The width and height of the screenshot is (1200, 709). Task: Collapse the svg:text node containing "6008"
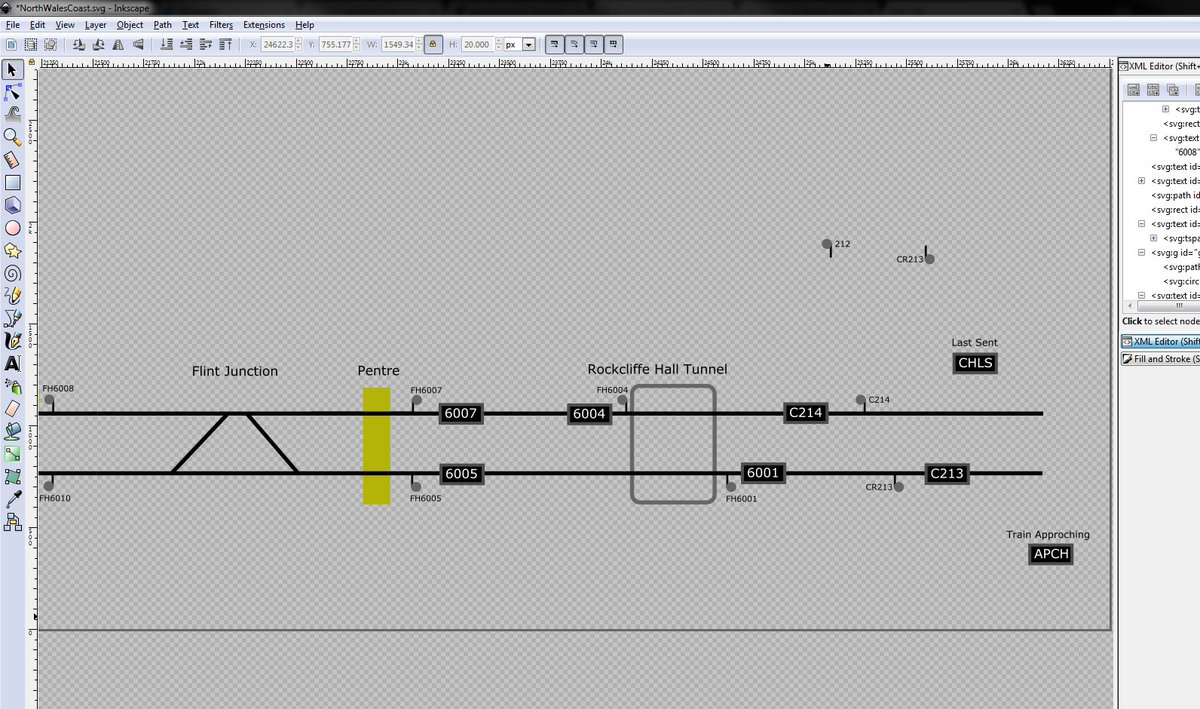pyautogui.click(x=1154, y=138)
